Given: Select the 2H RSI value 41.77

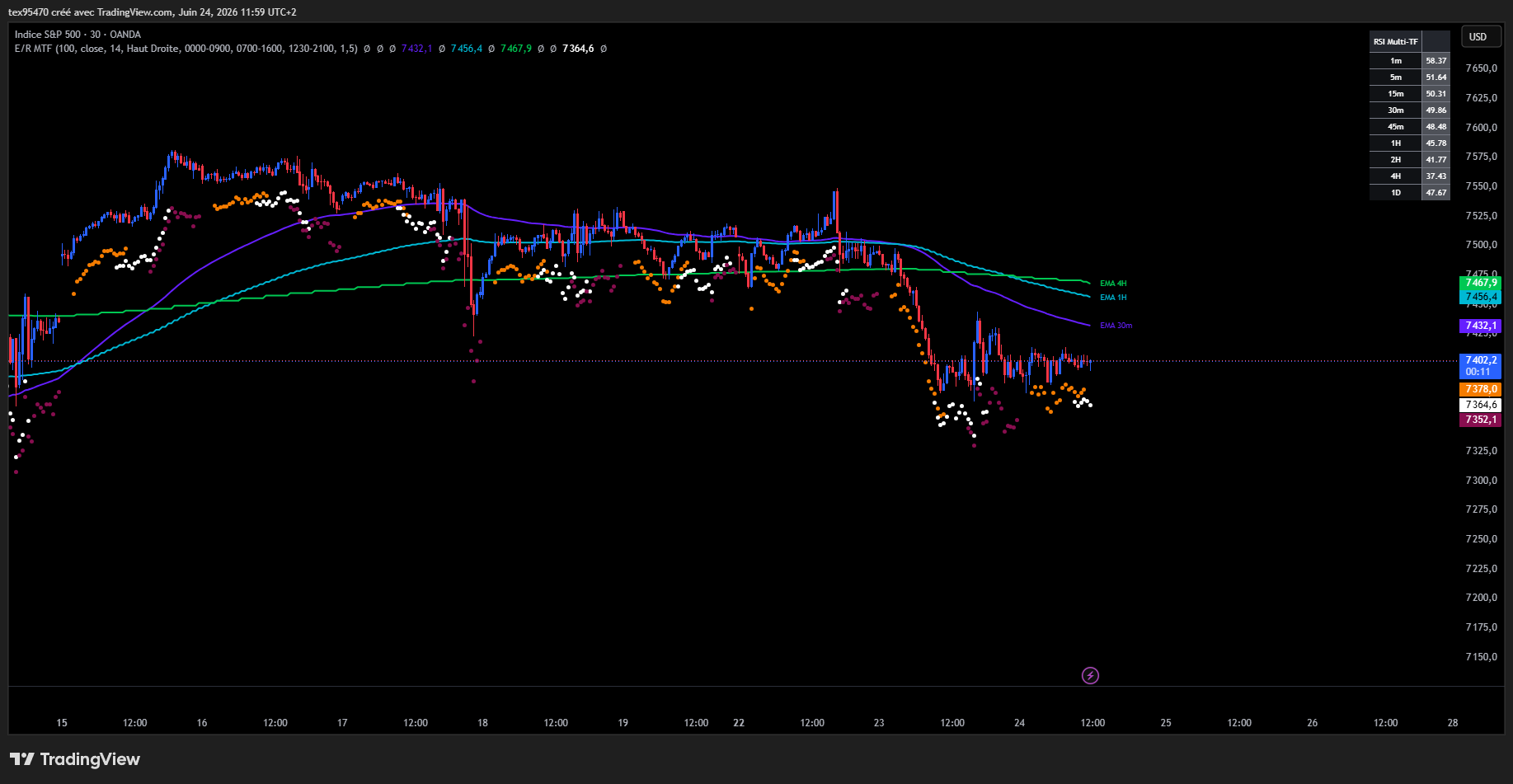Looking at the screenshot, I should click(x=1436, y=160).
